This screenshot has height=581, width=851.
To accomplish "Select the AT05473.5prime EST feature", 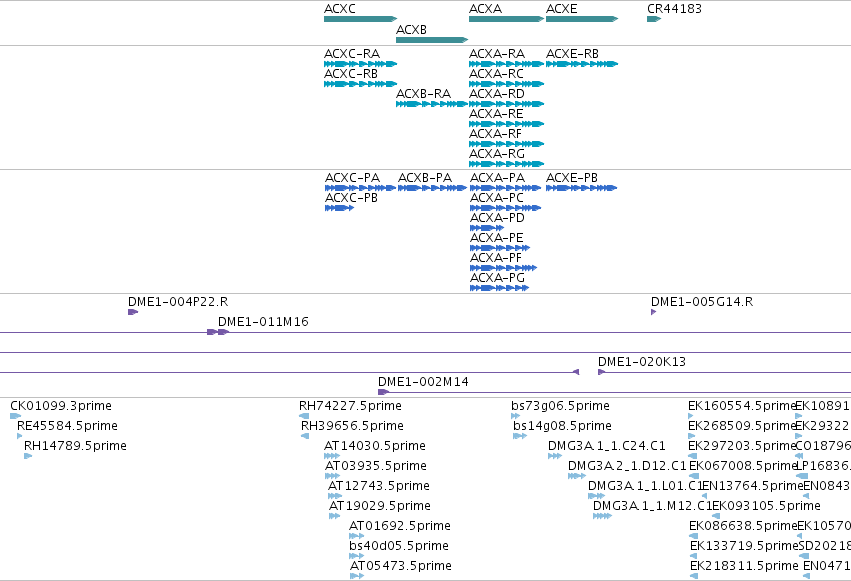I will click(x=357, y=576).
